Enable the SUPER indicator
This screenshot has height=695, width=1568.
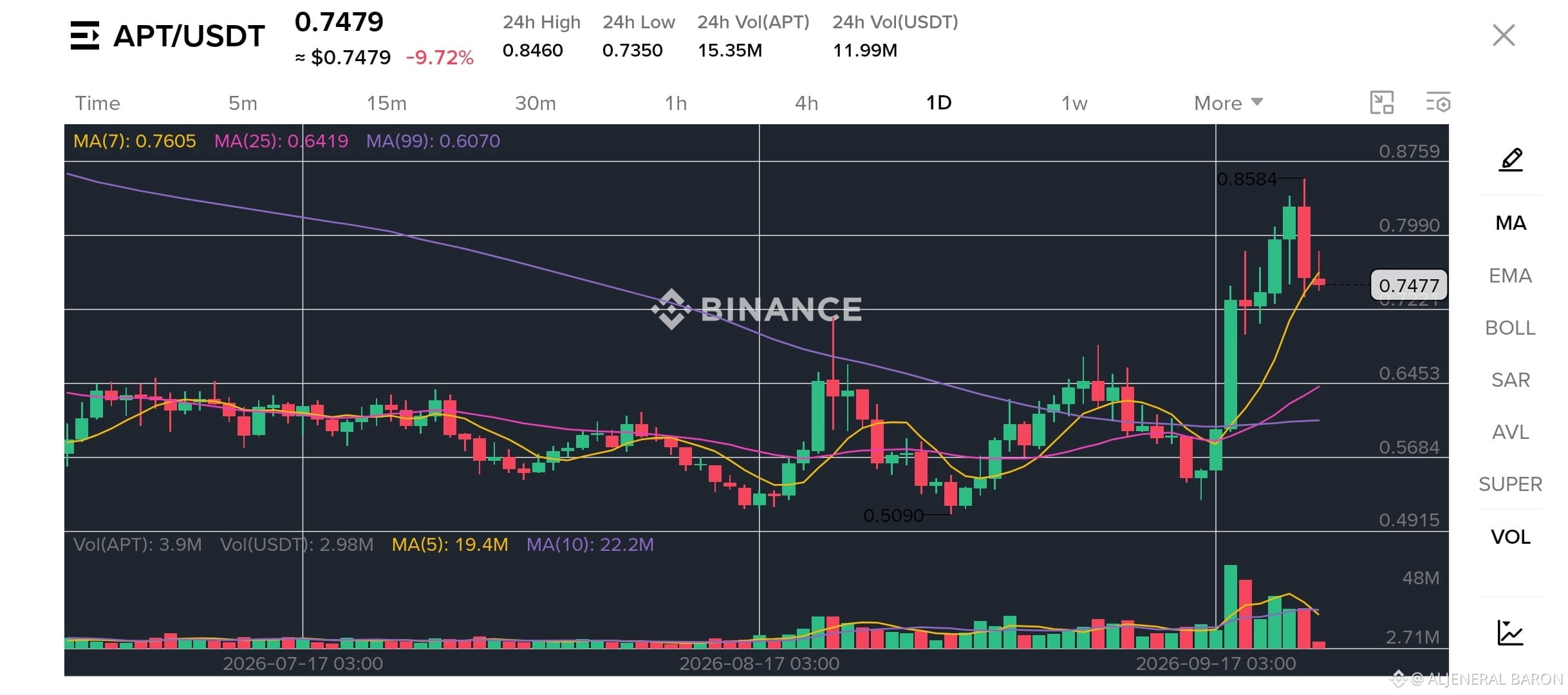[1510, 484]
